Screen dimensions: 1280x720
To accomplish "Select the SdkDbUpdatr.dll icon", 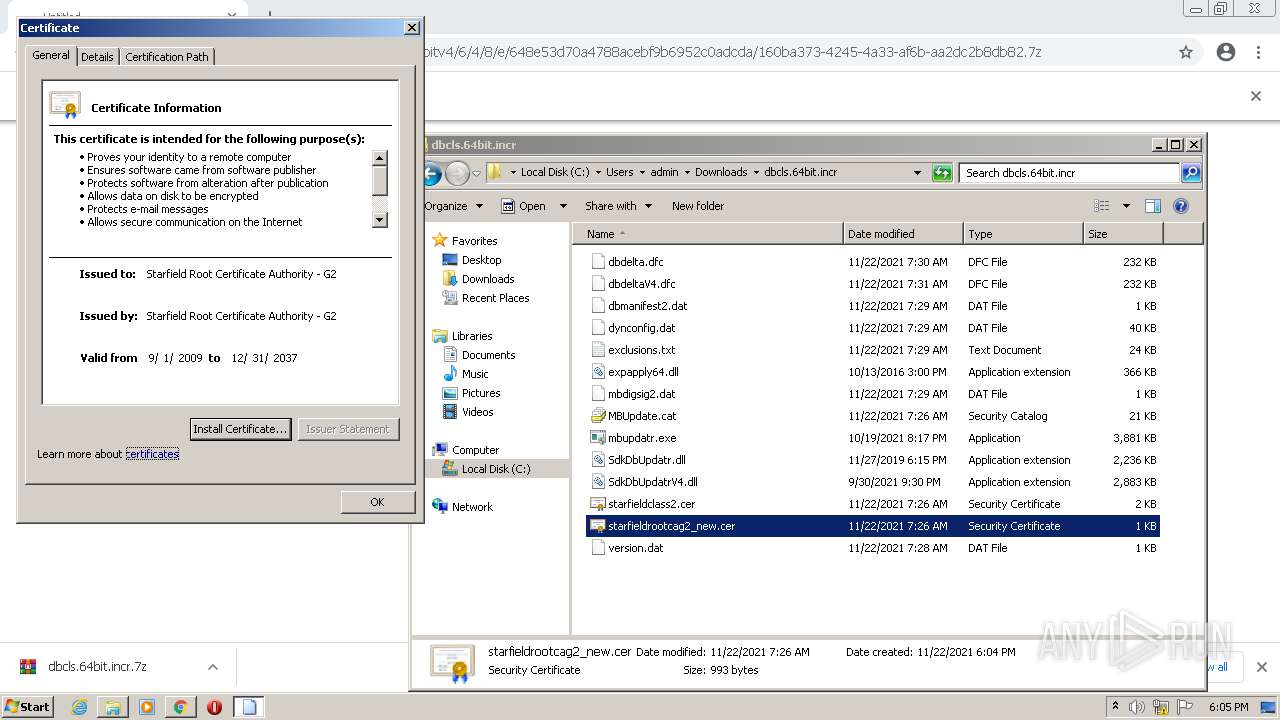I will [598, 460].
